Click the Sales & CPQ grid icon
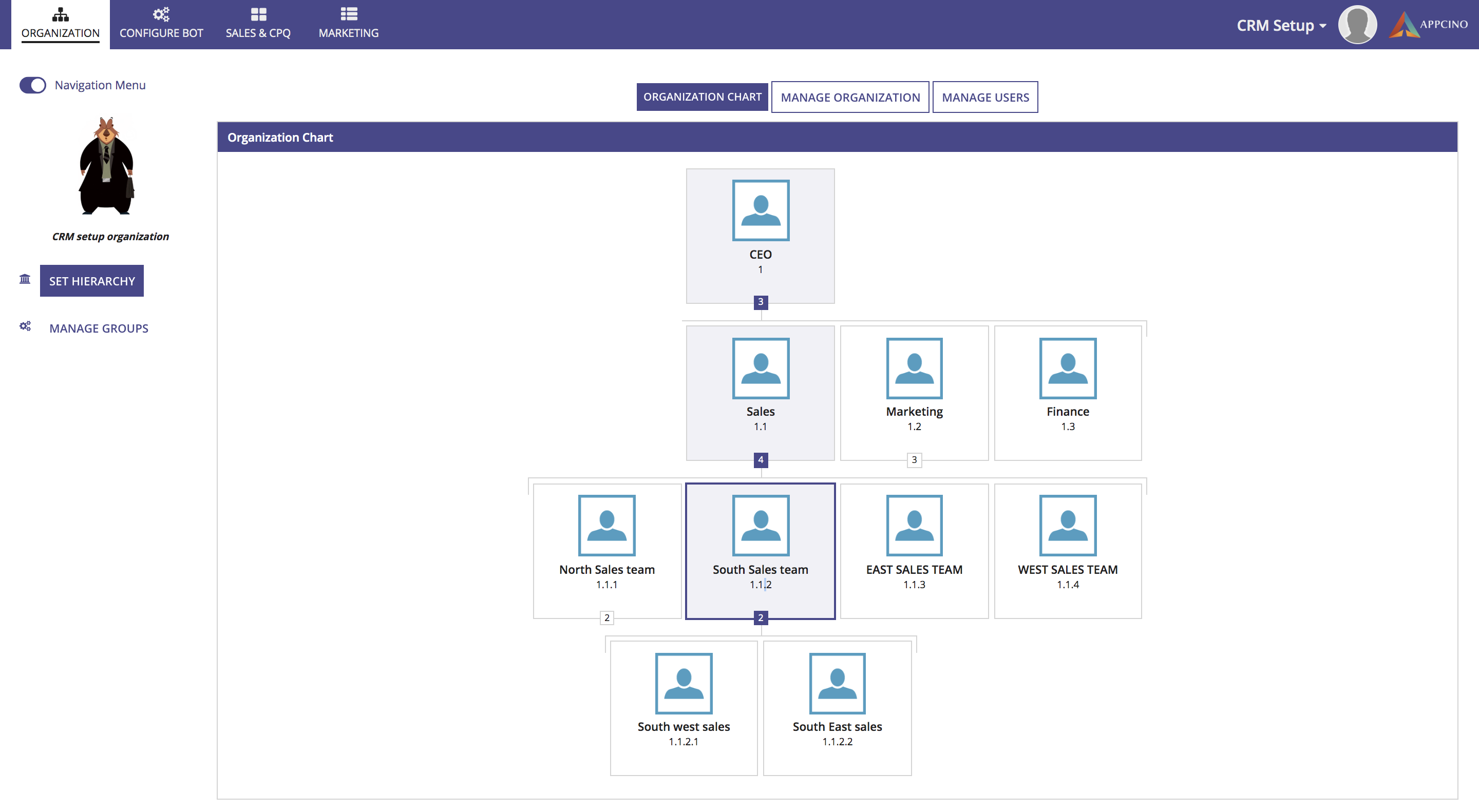Screen dimensions: 1479x812 pos(258,14)
